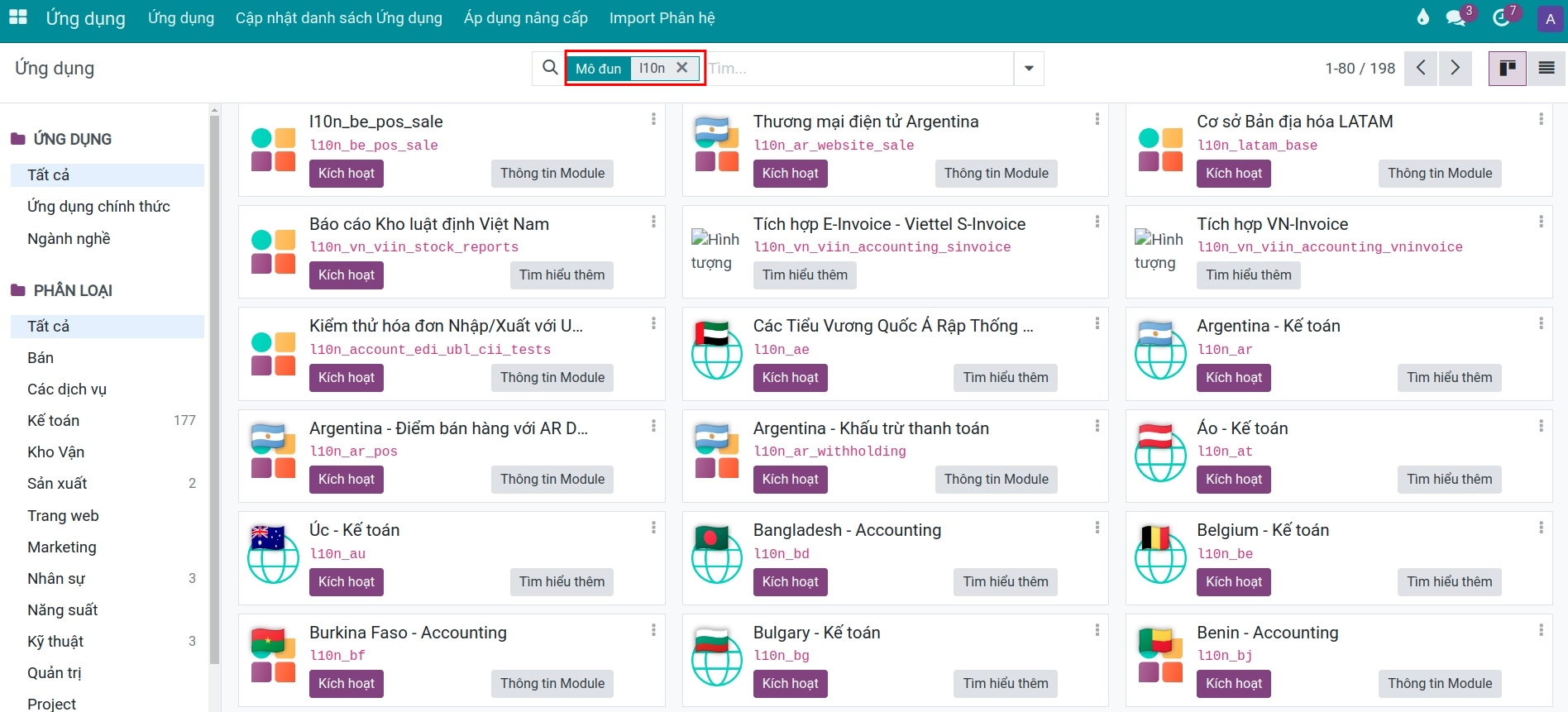Activate the l10n_ae module

[x=790, y=377]
